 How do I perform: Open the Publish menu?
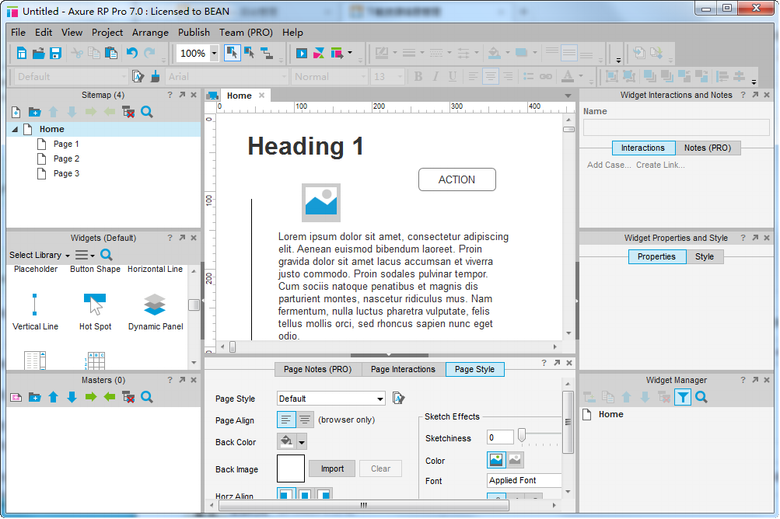[194, 32]
